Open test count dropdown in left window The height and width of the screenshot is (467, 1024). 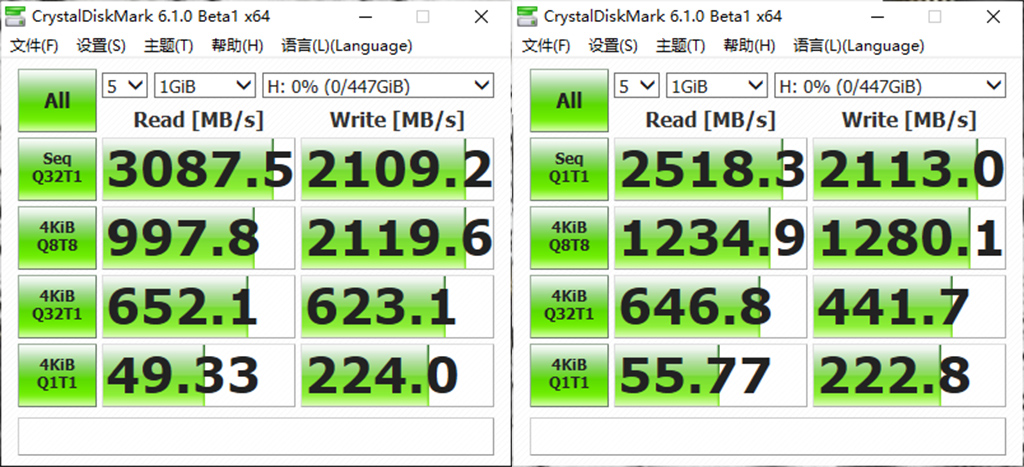pyautogui.click(x=125, y=86)
